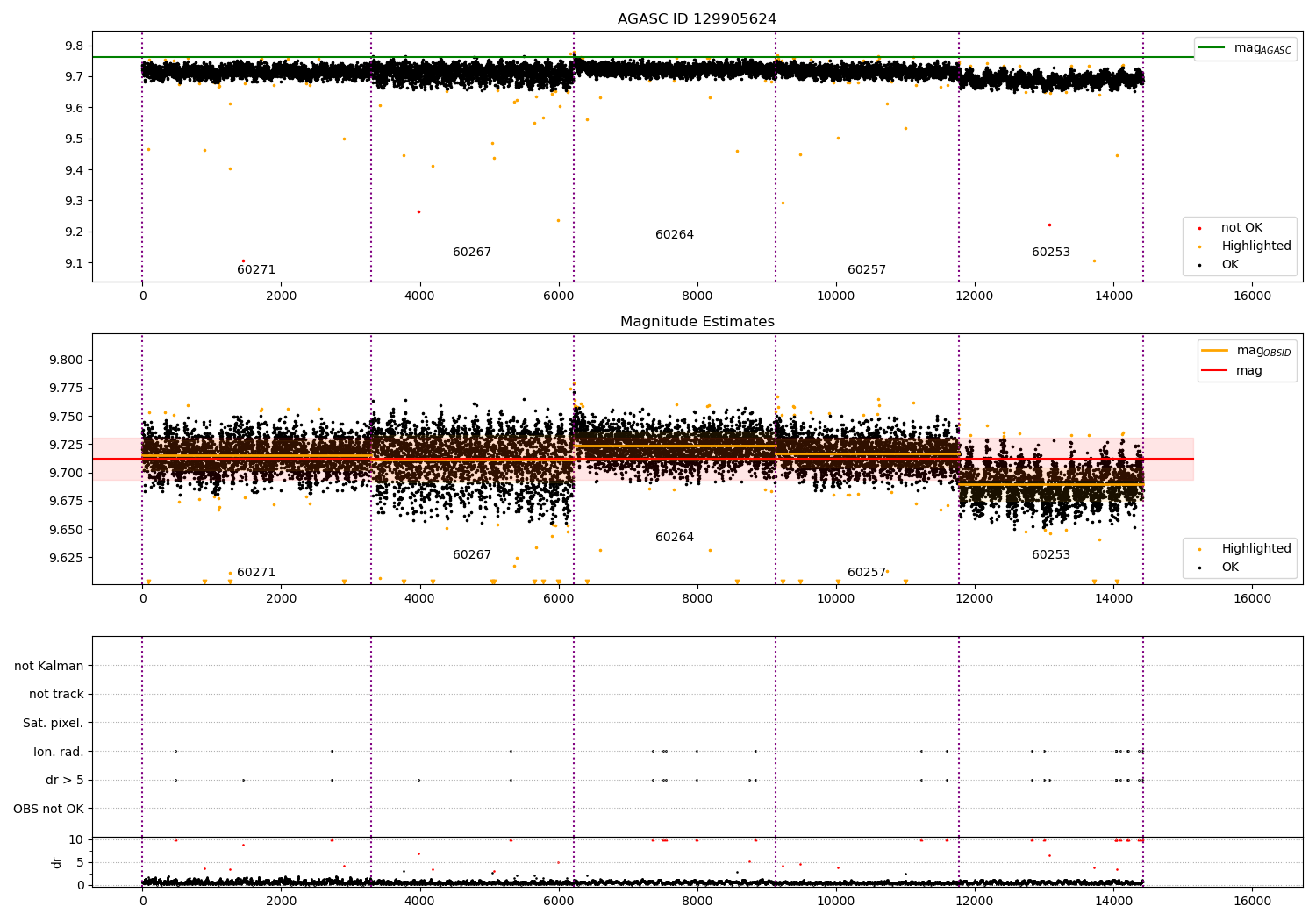Image resolution: width=1316 pixels, height=921 pixels.
Task: Click obsid label 60253 in top plot
Action: [x=1051, y=253]
